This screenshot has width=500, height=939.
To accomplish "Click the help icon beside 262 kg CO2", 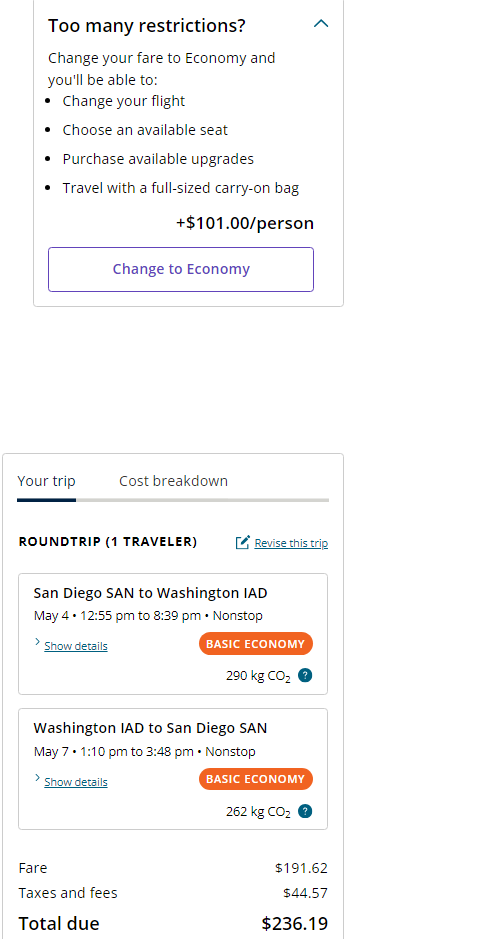I will coord(305,811).
